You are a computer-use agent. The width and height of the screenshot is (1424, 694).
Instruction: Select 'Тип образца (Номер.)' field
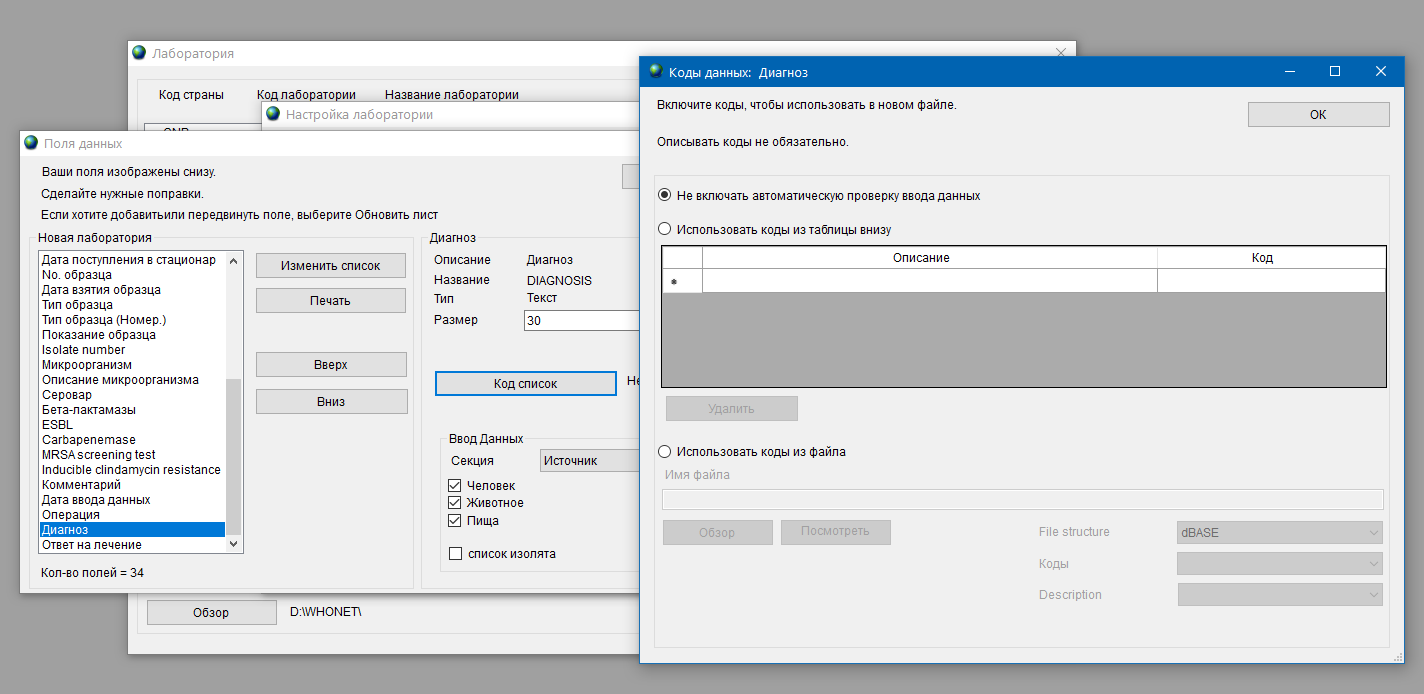(133, 320)
